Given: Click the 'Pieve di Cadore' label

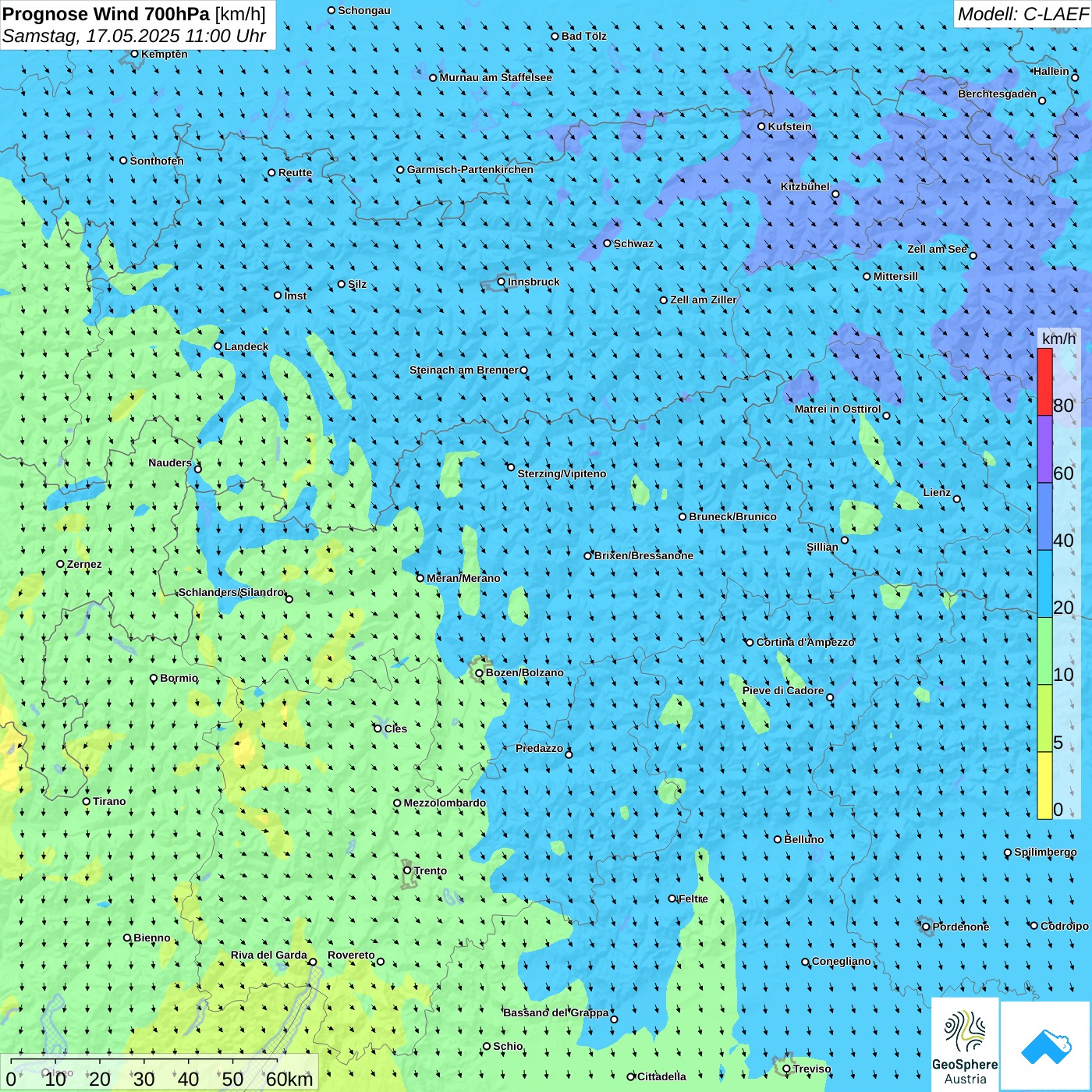Looking at the screenshot, I should pos(783,690).
